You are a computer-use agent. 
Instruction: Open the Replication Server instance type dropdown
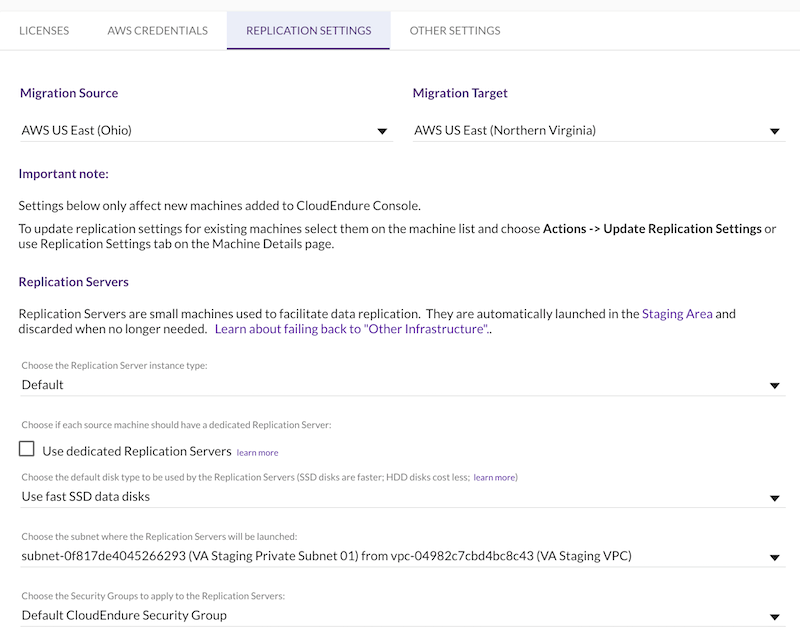(400, 383)
